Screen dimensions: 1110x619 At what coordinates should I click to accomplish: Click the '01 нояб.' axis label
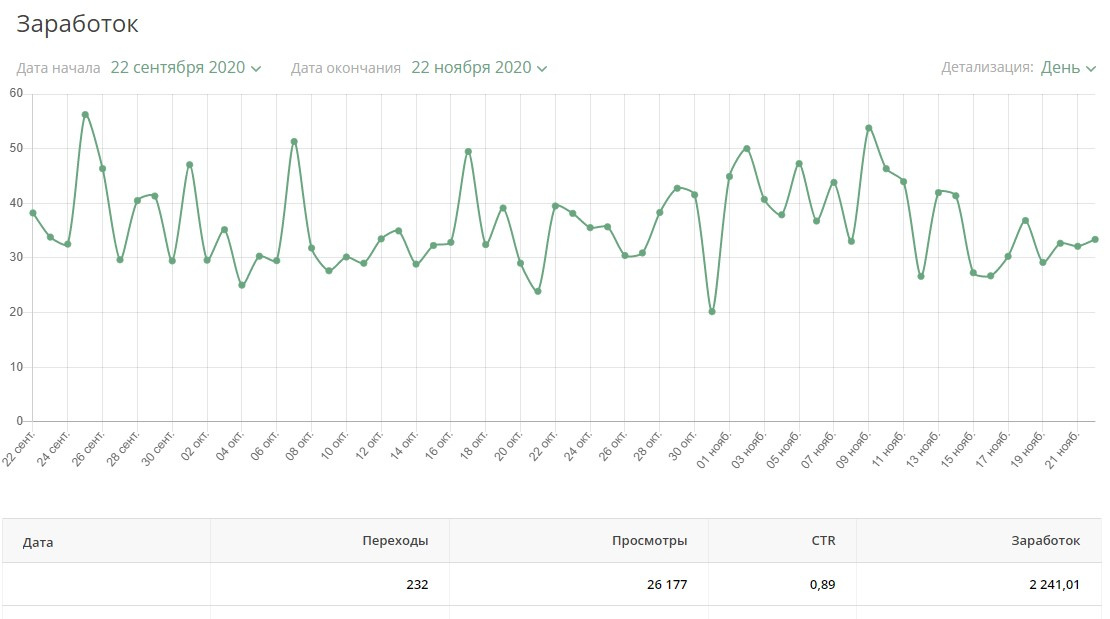coord(714,449)
